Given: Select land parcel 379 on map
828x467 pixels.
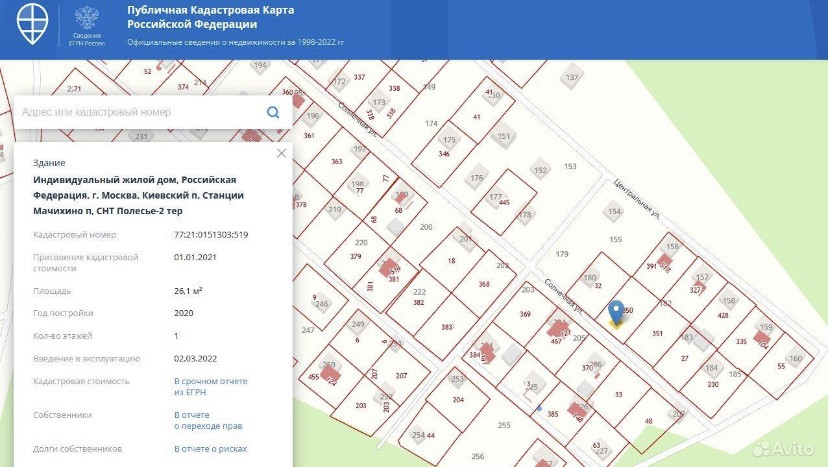Looking at the screenshot, I should click(356, 256).
